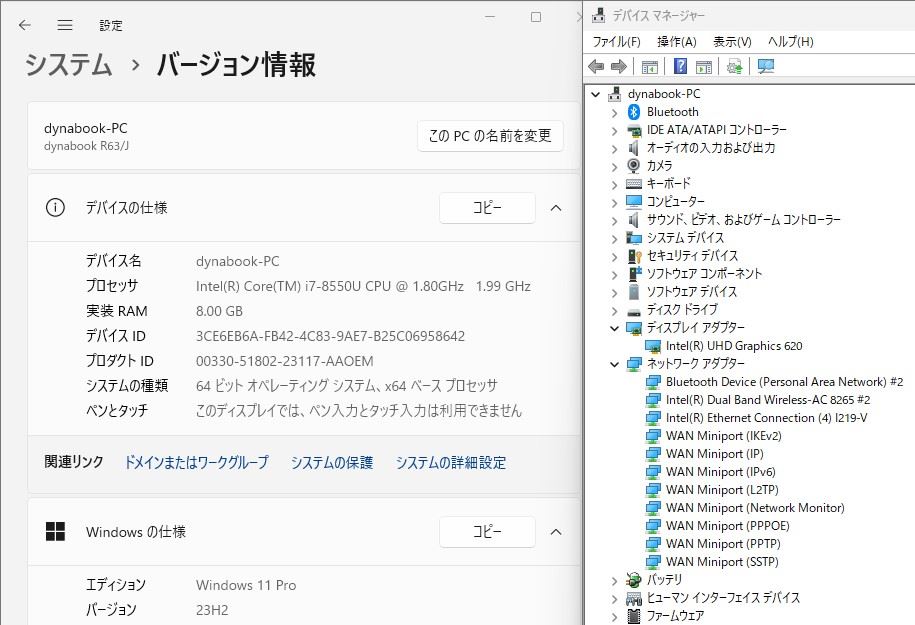Screen dimensions: 915x625
Task: Select WAN Miniport (PPPOE) entry
Action: 728,526
